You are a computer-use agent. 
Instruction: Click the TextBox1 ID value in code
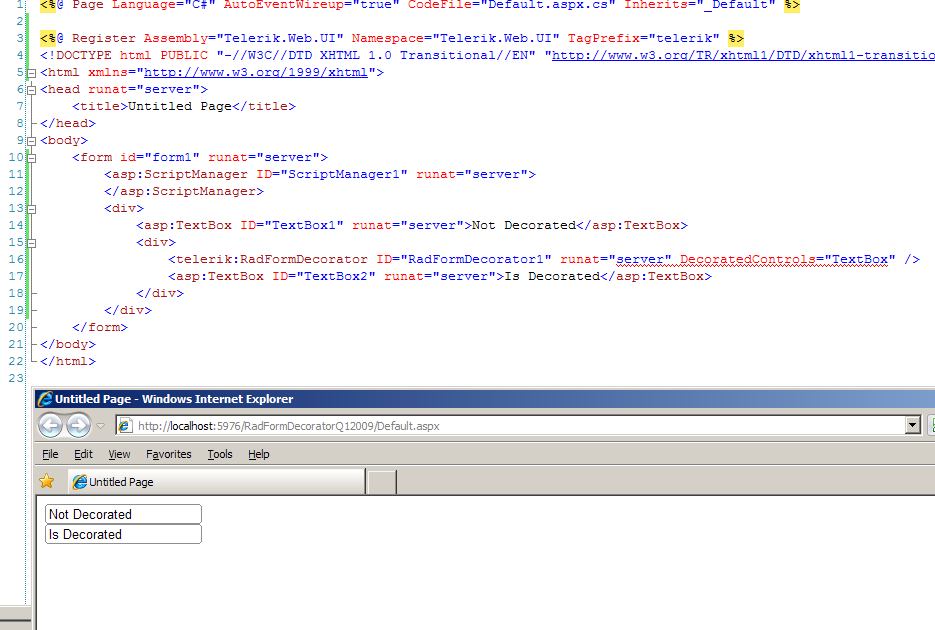[304, 225]
